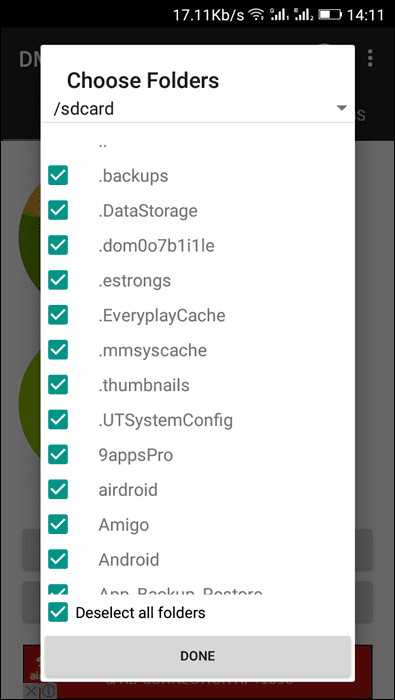Open the Amigo folder entry
The width and height of the screenshot is (395, 700).
[x=124, y=525]
